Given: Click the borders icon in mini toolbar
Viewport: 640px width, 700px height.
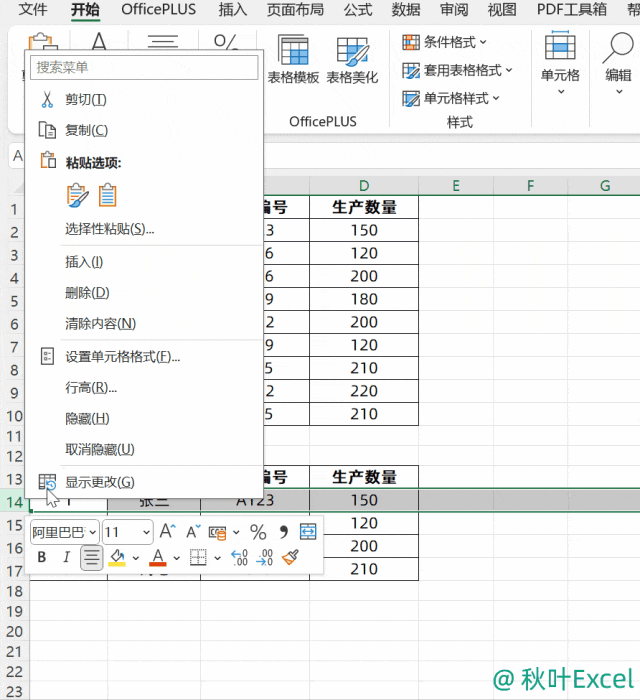Looking at the screenshot, I should [x=198, y=557].
